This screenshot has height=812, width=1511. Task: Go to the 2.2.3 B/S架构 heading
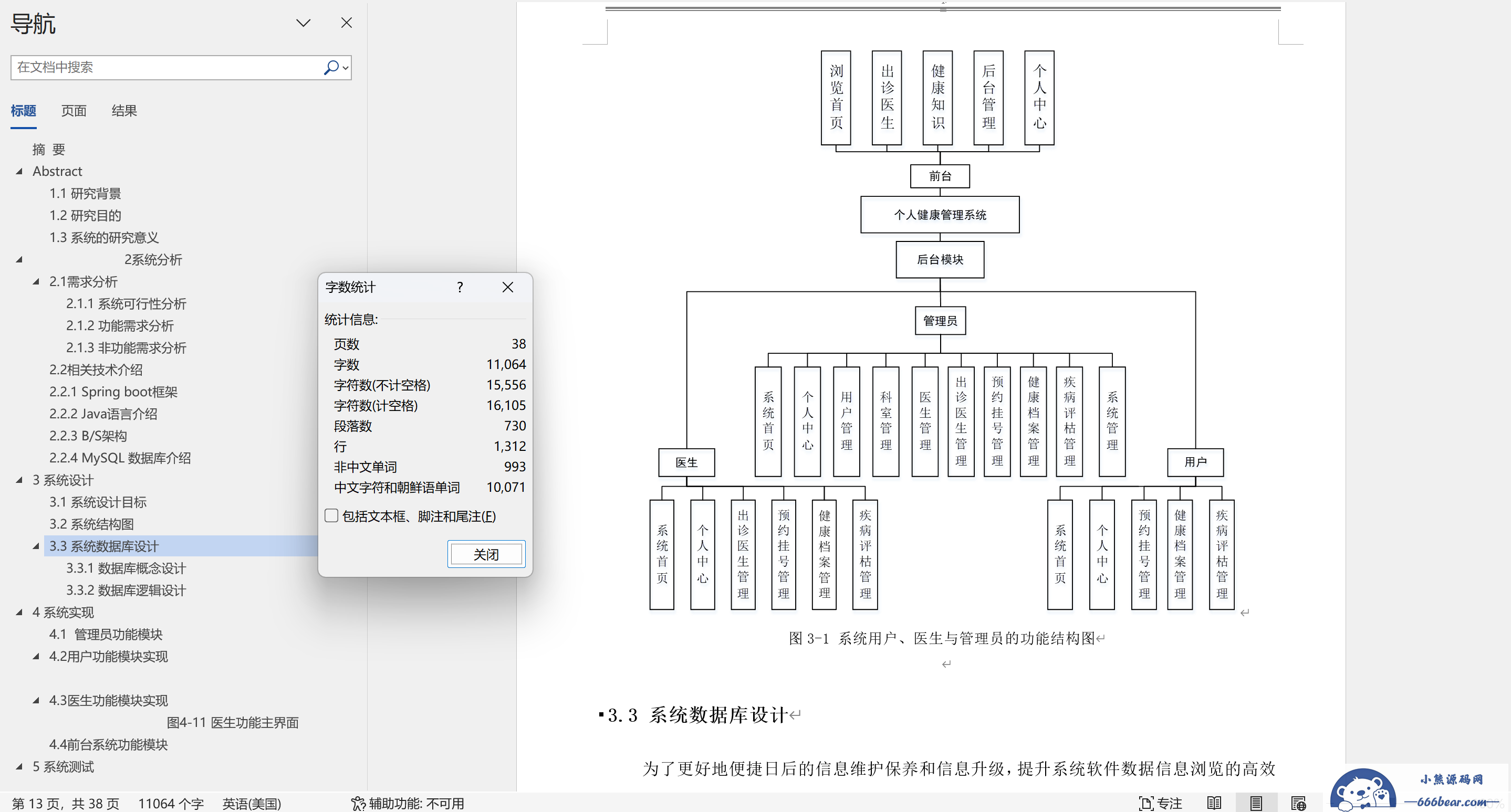[x=88, y=436]
